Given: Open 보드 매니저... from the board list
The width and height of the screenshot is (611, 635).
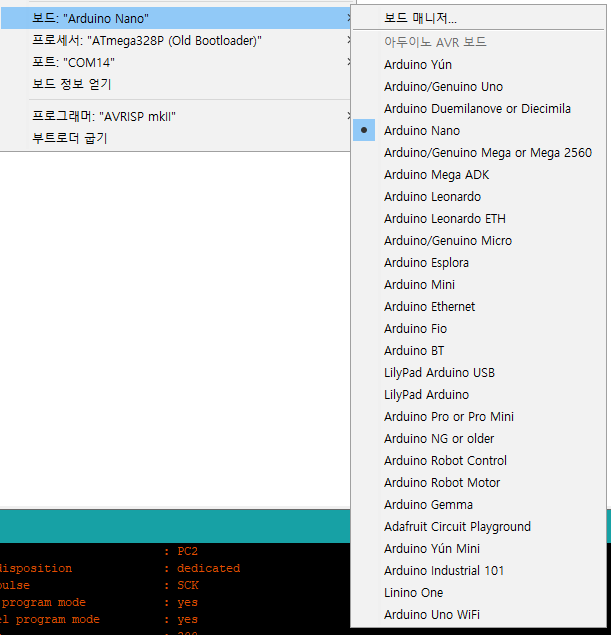Looking at the screenshot, I should tap(479, 18).
